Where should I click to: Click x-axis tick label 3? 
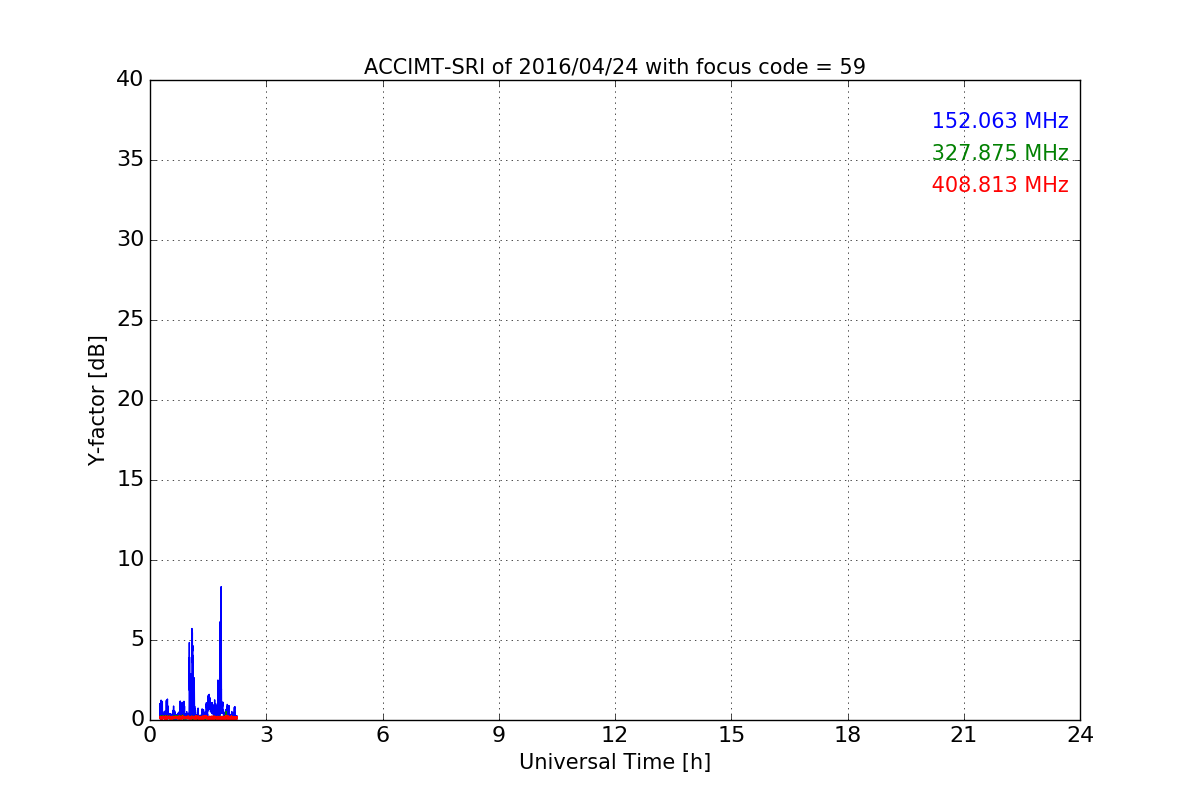pyautogui.click(x=266, y=735)
